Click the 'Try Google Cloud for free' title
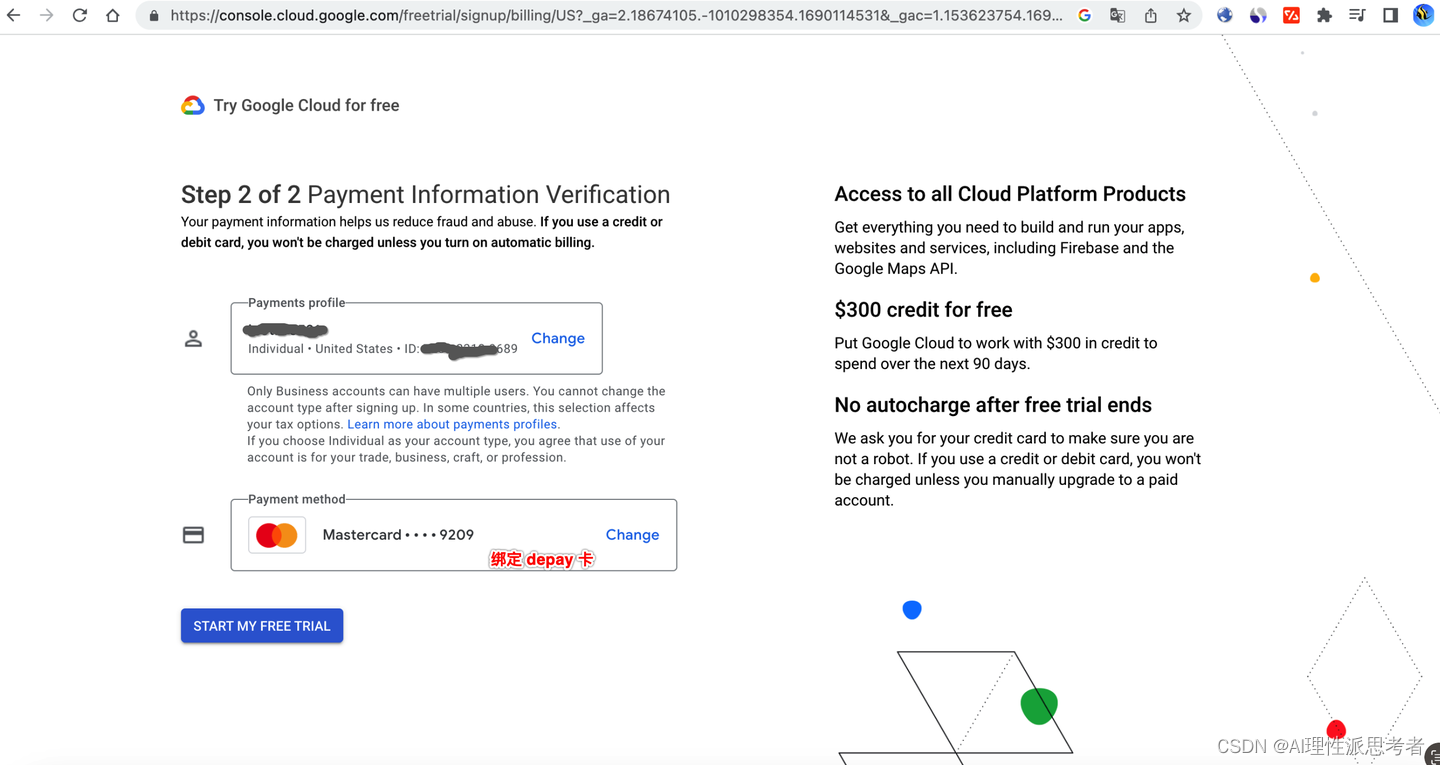 click(306, 106)
